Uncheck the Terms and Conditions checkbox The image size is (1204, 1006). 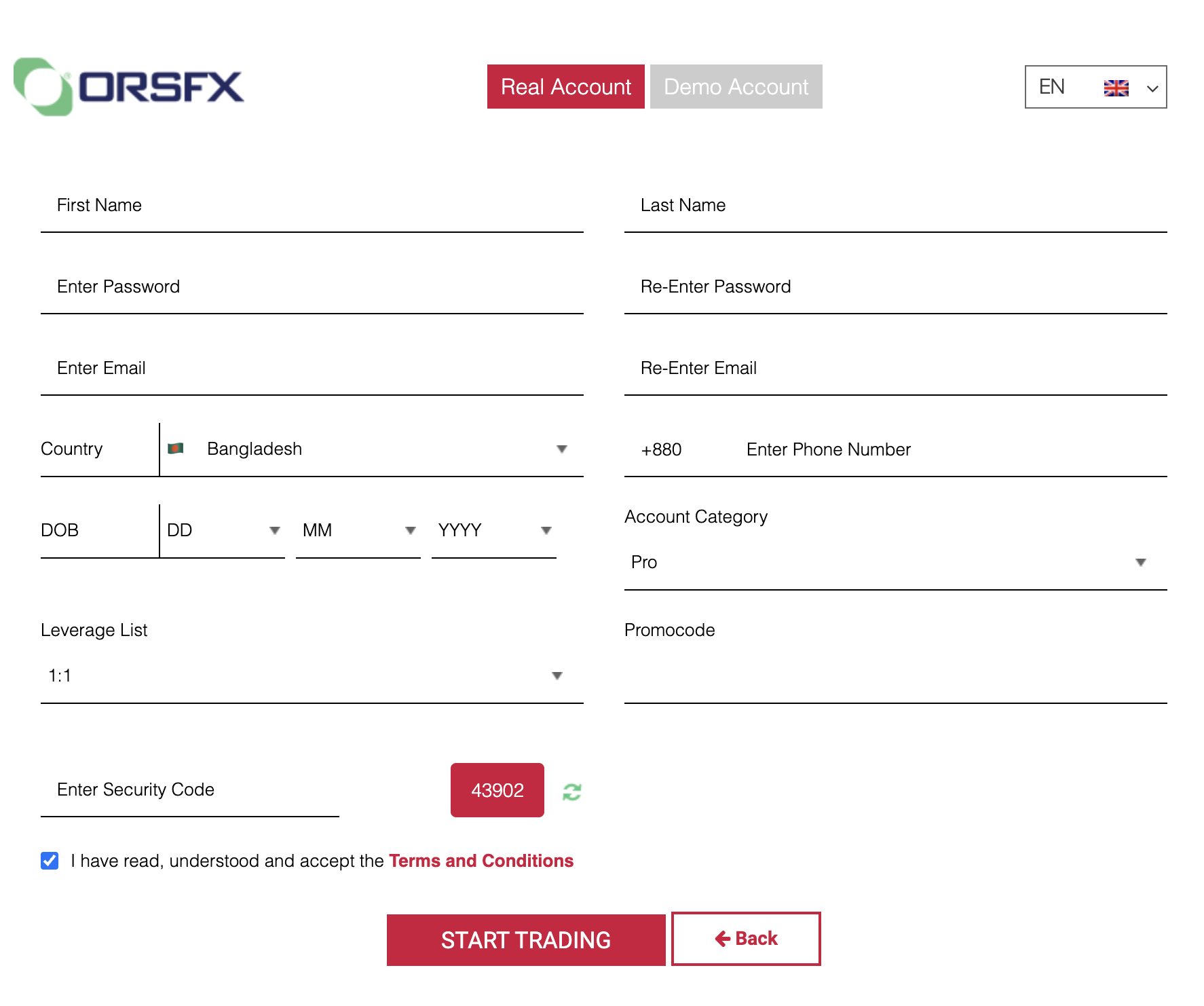50,861
